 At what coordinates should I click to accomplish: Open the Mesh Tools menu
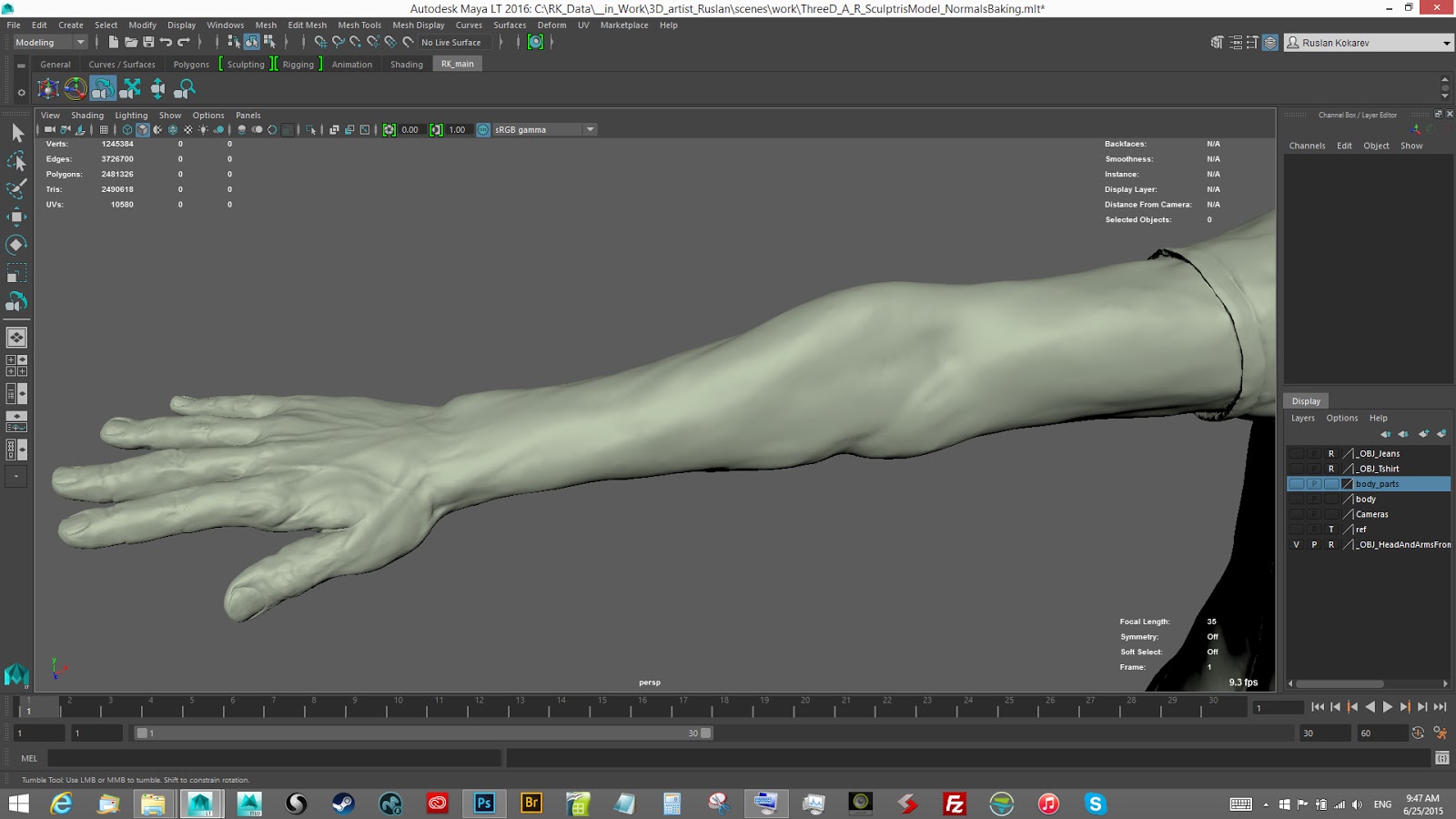tap(359, 25)
